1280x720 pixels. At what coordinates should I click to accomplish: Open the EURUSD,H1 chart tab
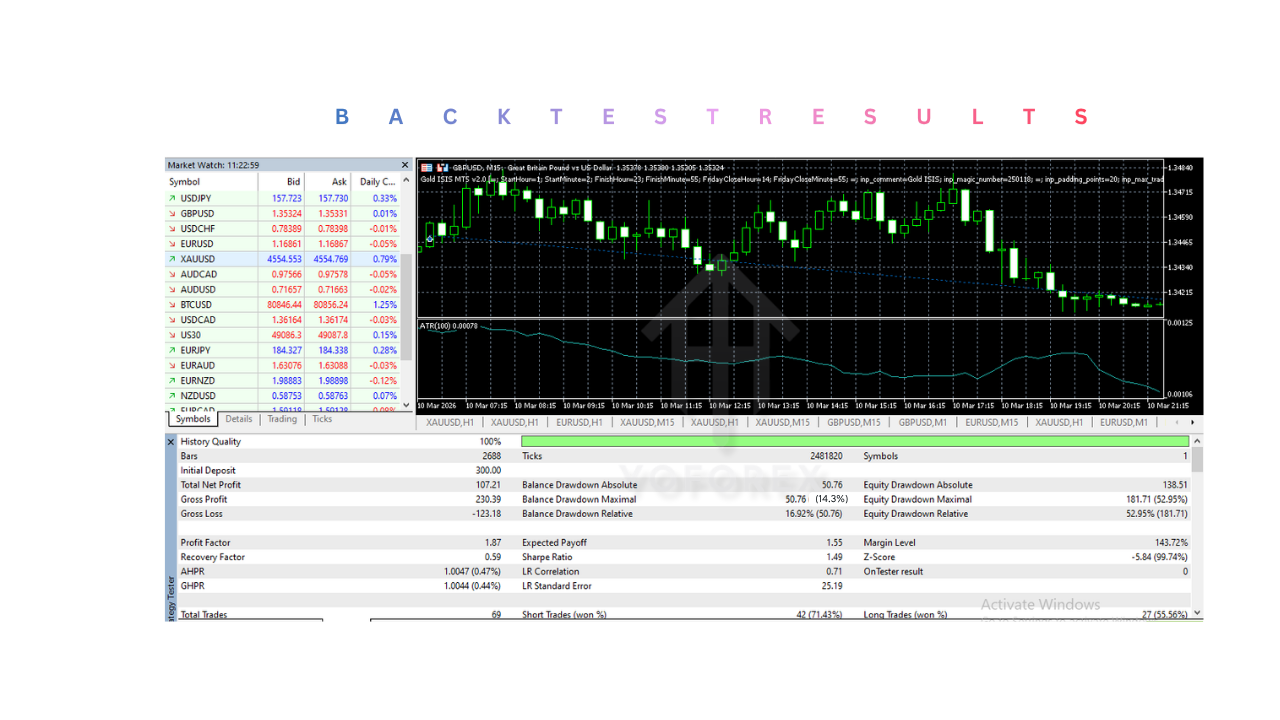[x=578, y=423]
